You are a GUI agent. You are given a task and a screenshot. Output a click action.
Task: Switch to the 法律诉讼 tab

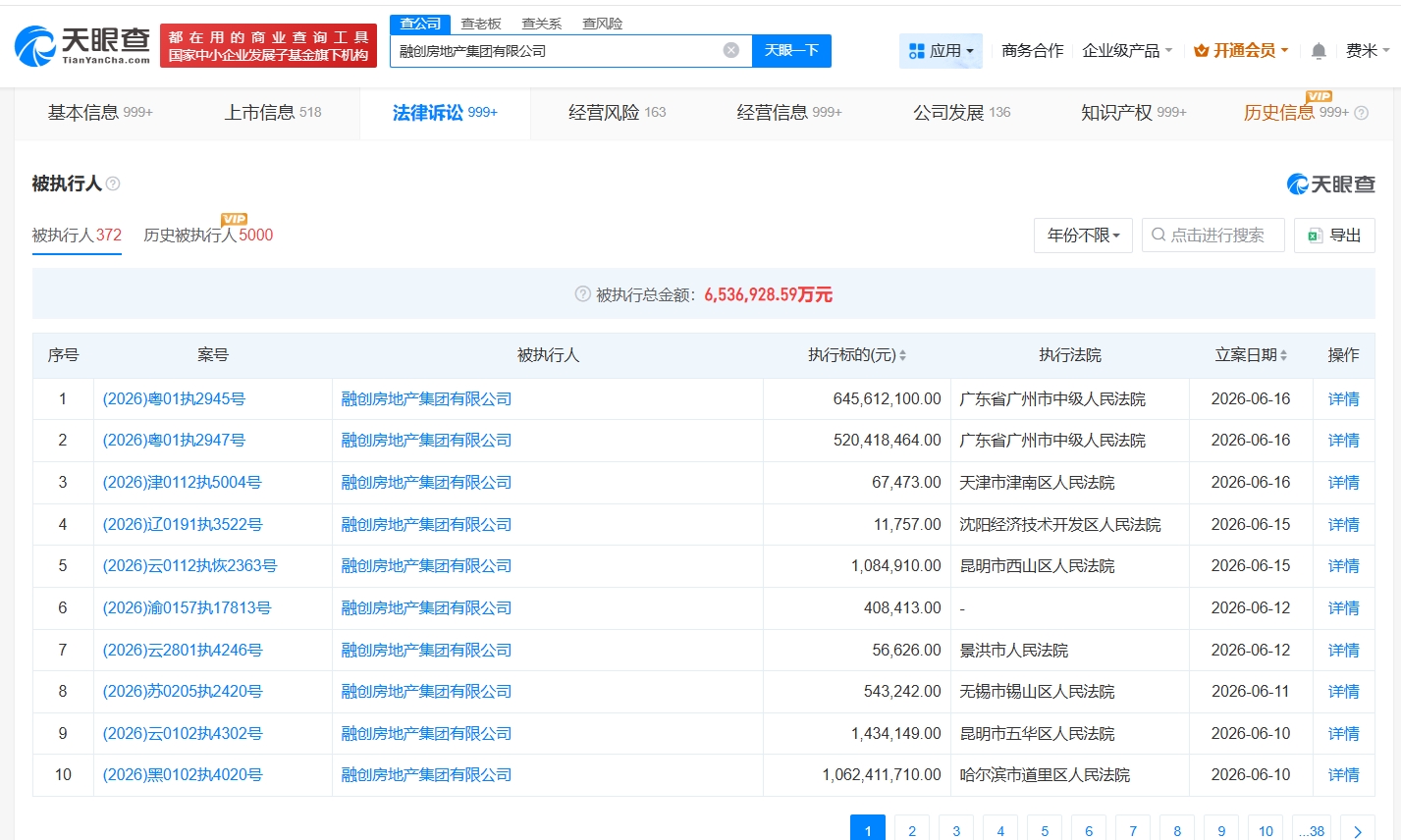(445, 113)
